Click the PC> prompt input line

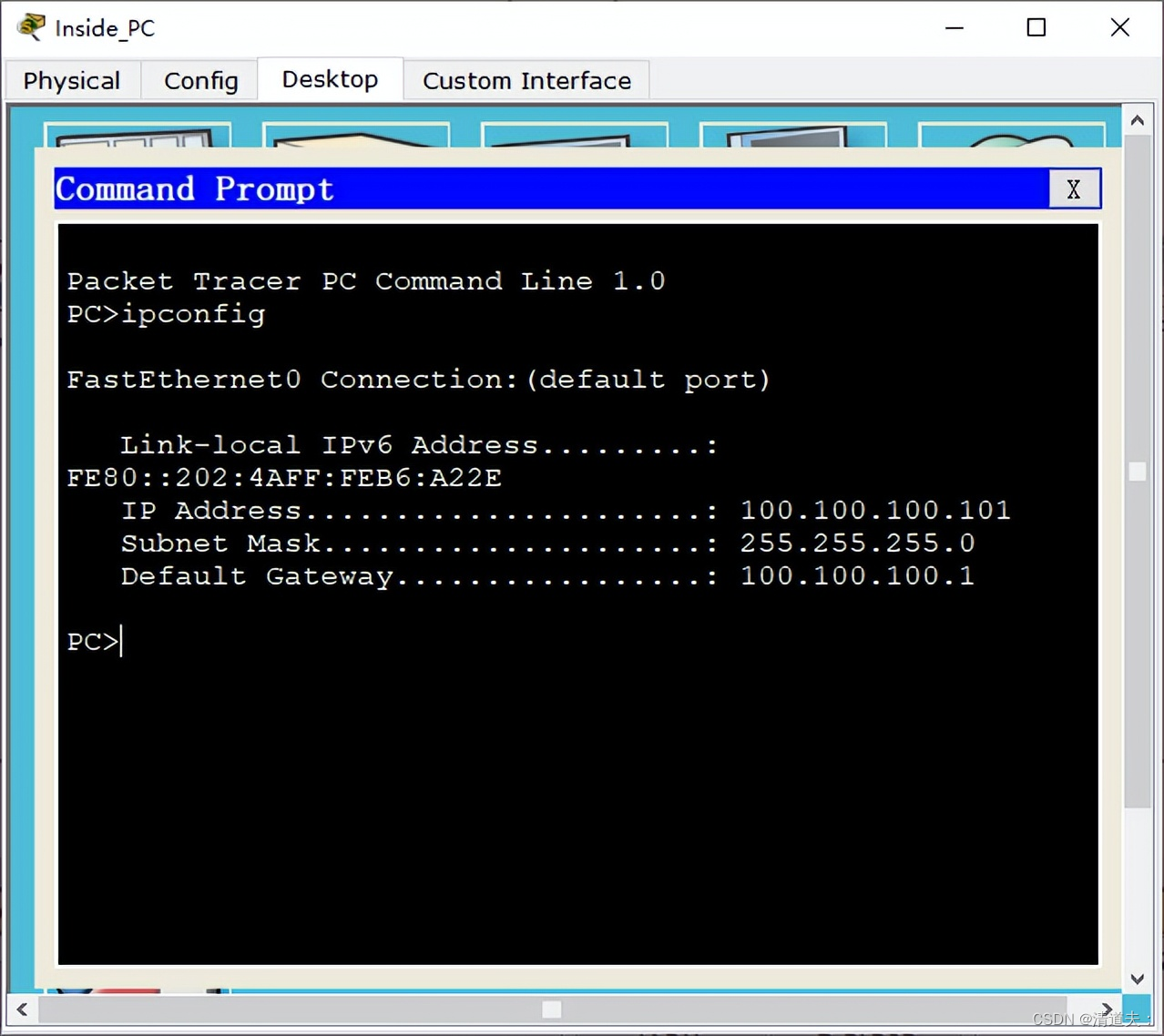95,641
